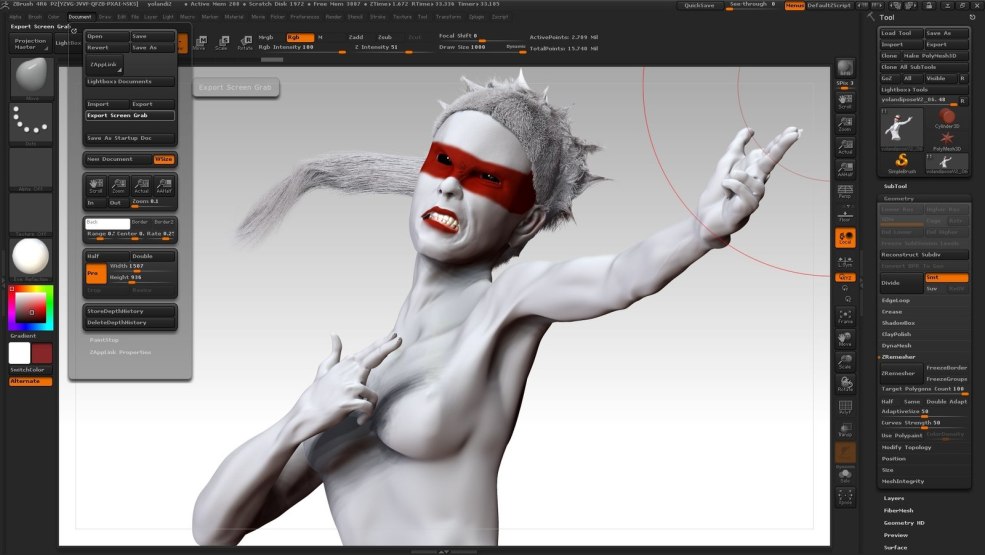Image resolution: width=985 pixels, height=555 pixels.
Task: Expand the FiberMesh section
Action: (x=898, y=510)
